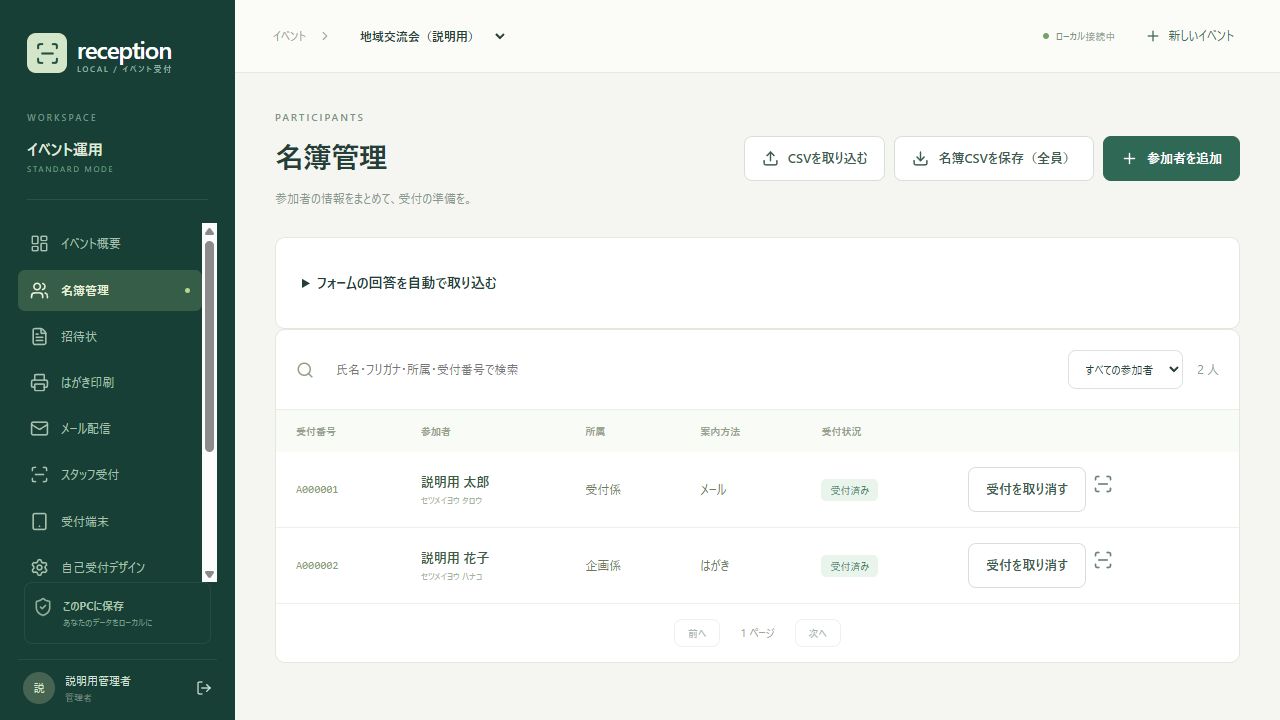The image size is (1280, 720).
Task: Click the はがき cell in 花子 row
Action: tap(715, 566)
